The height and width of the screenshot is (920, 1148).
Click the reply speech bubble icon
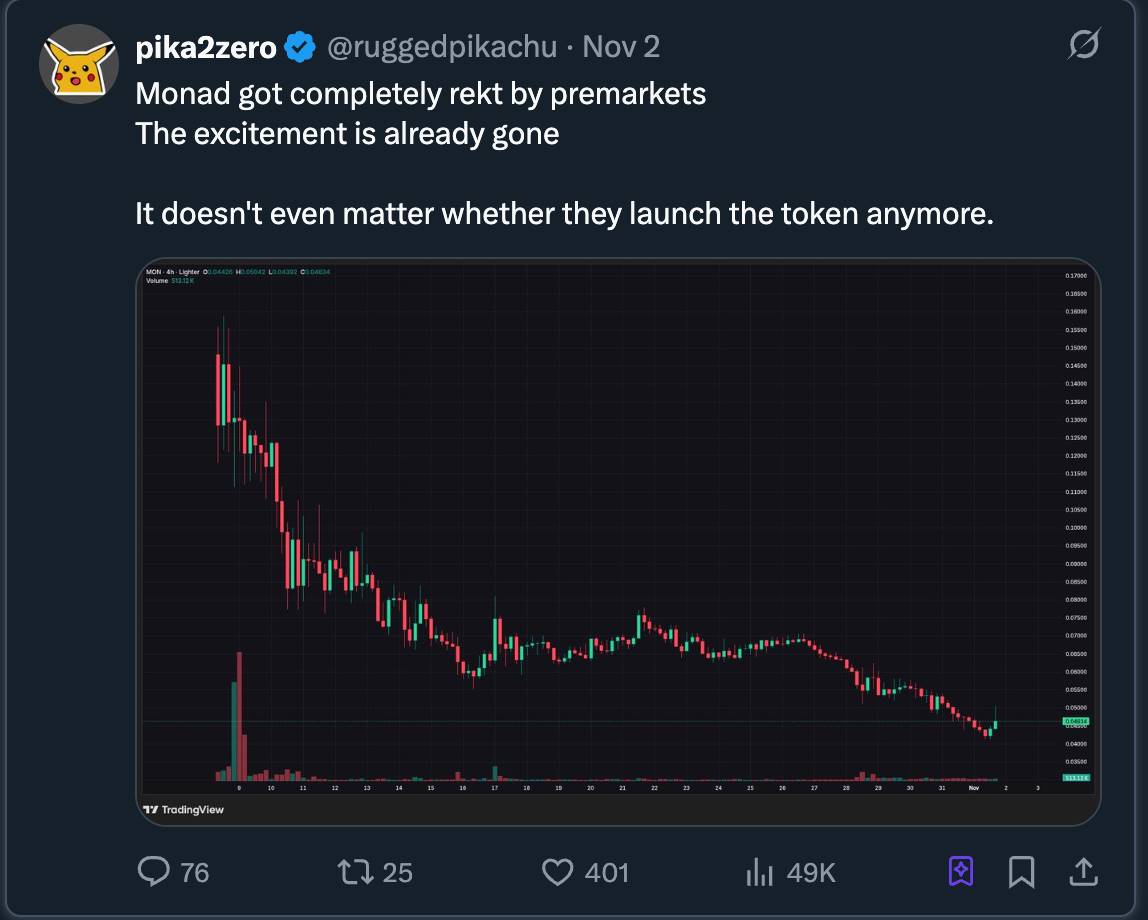(x=153, y=872)
